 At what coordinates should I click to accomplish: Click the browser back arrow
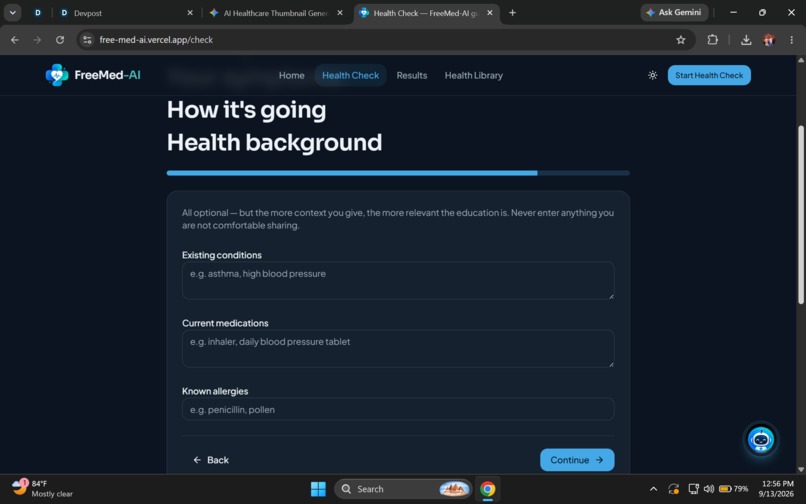pyautogui.click(x=14, y=40)
